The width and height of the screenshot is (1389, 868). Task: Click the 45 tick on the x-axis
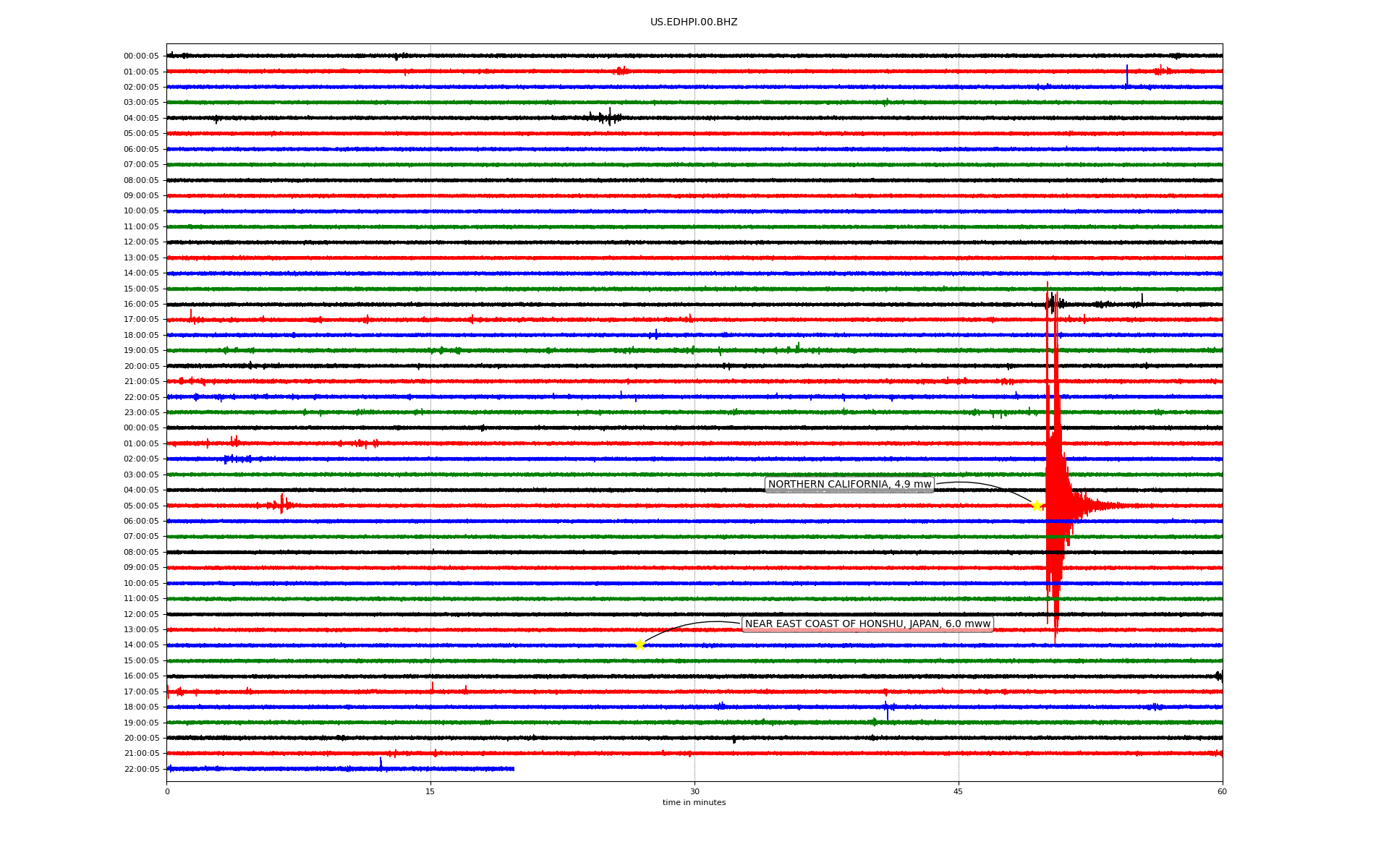click(959, 791)
